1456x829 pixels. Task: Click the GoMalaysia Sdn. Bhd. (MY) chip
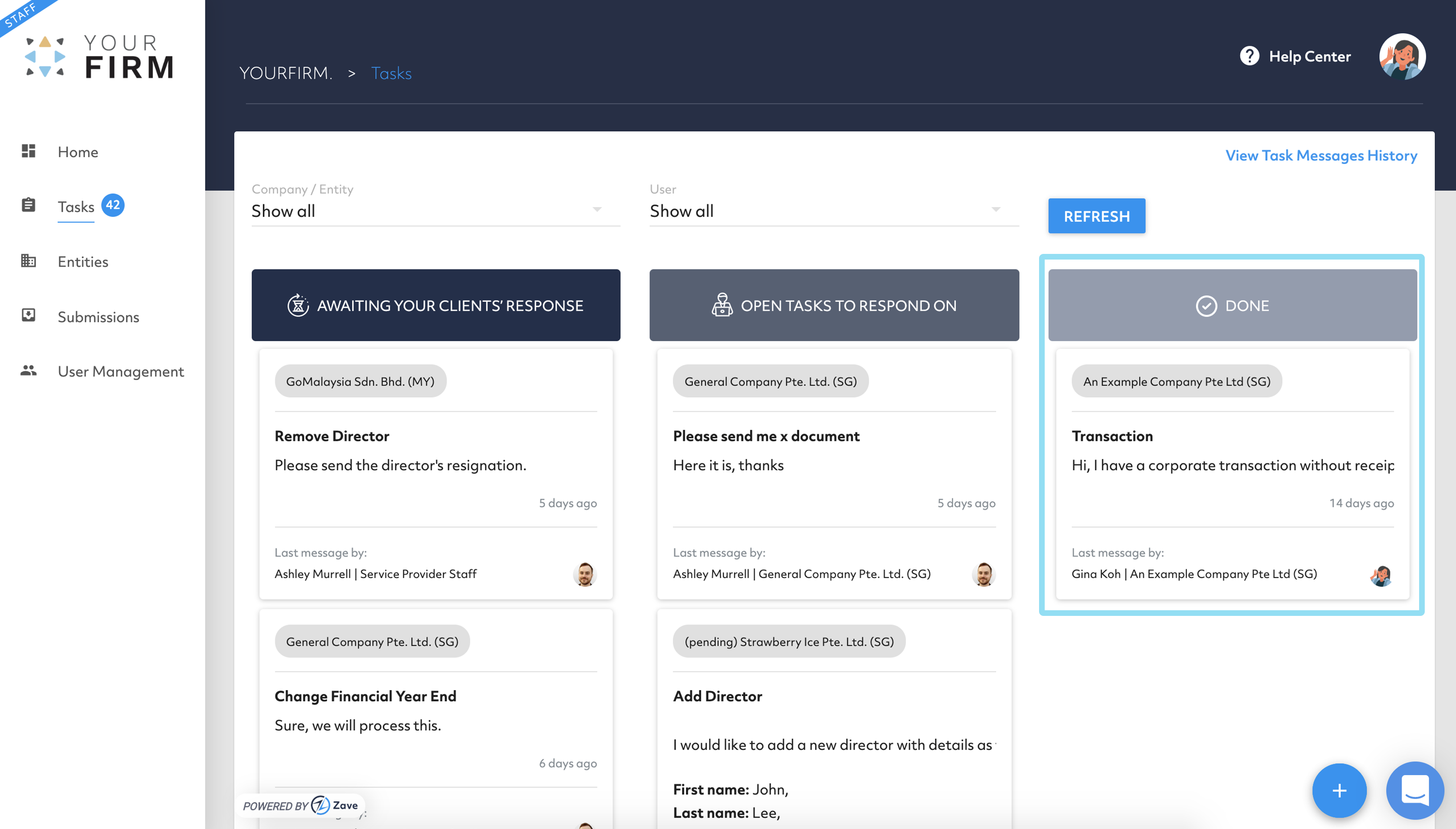pos(360,381)
